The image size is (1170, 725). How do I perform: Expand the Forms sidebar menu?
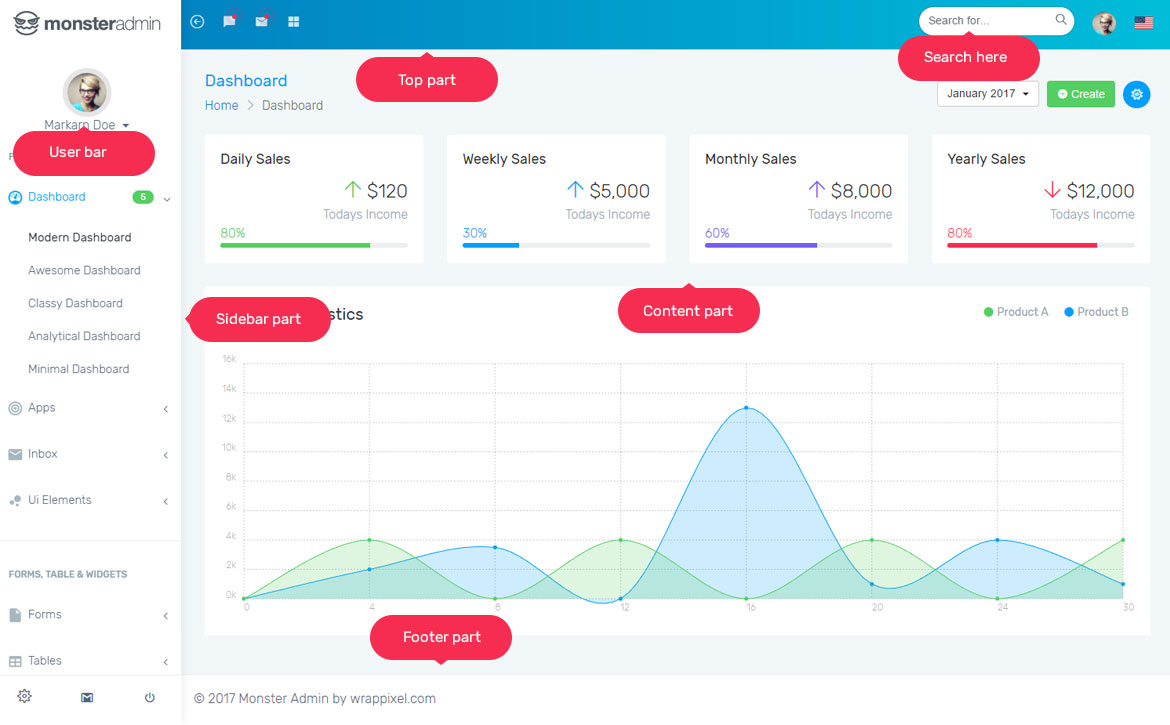[x=44, y=615]
